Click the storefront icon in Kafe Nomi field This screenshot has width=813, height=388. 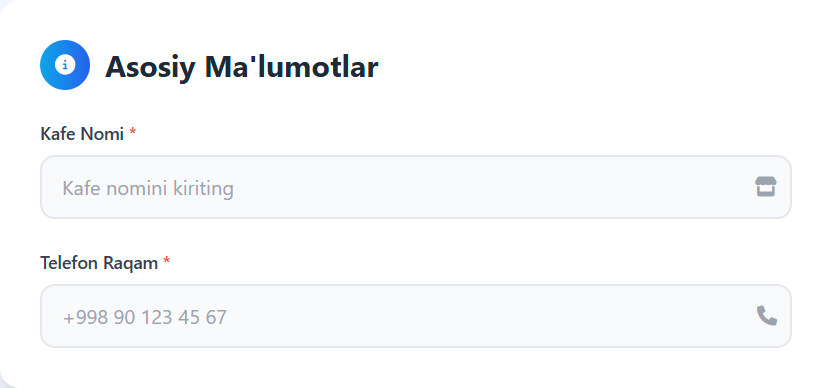(x=765, y=187)
